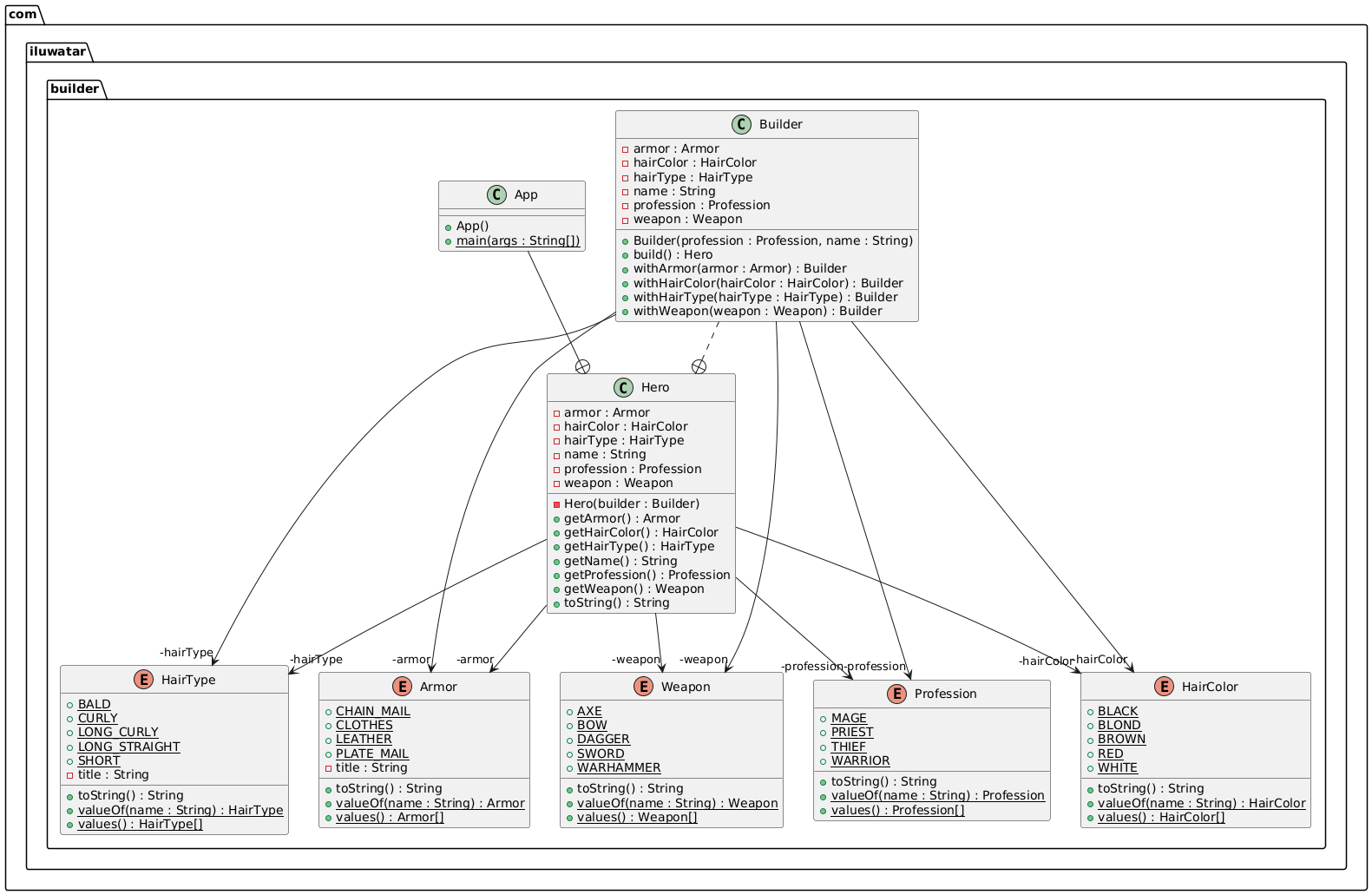The image size is (1372, 895).
Task: Click the HairType enum title
Action: (x=188, y=679)
